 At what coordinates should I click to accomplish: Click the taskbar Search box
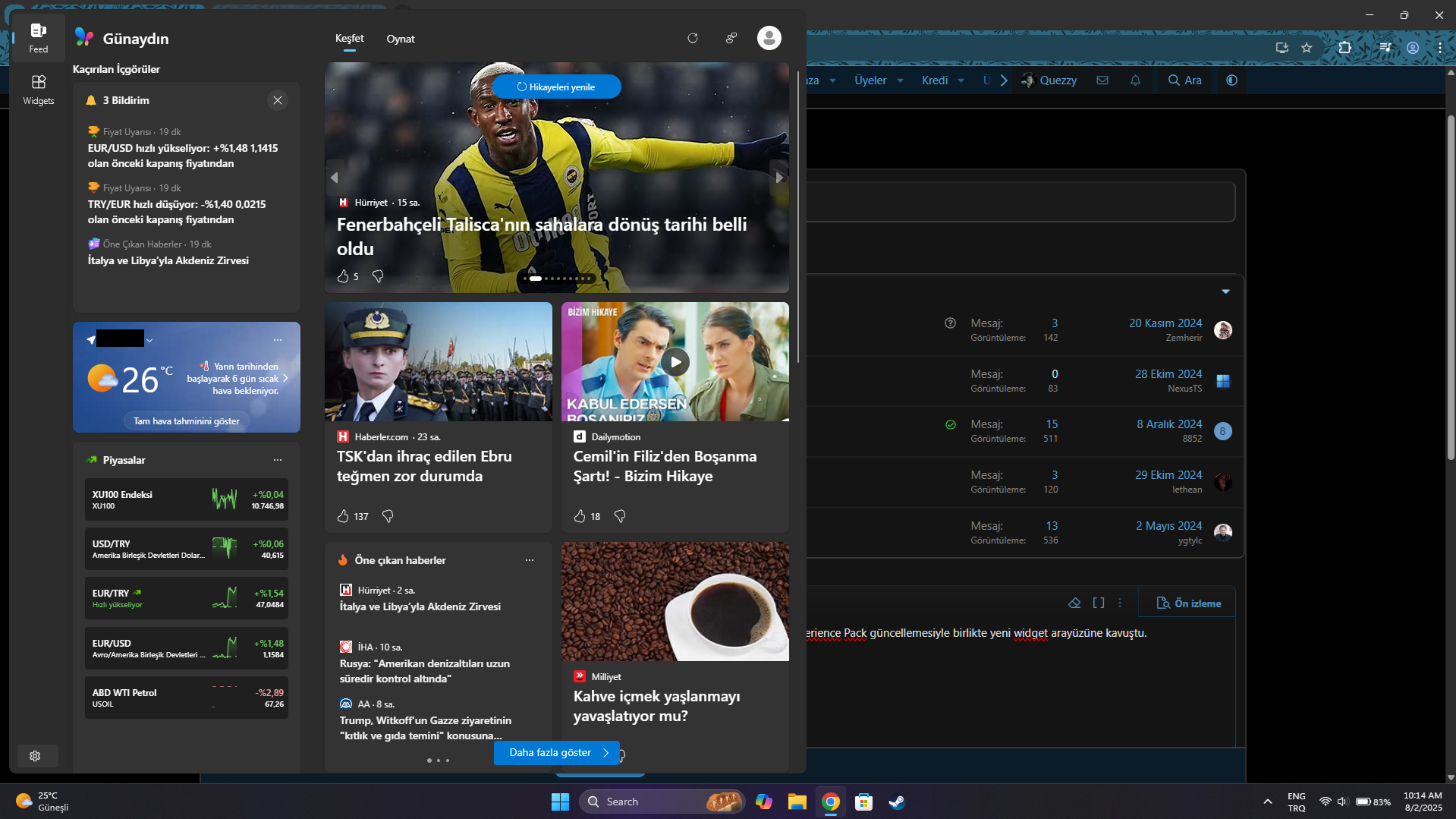click(x=662, y=802)
